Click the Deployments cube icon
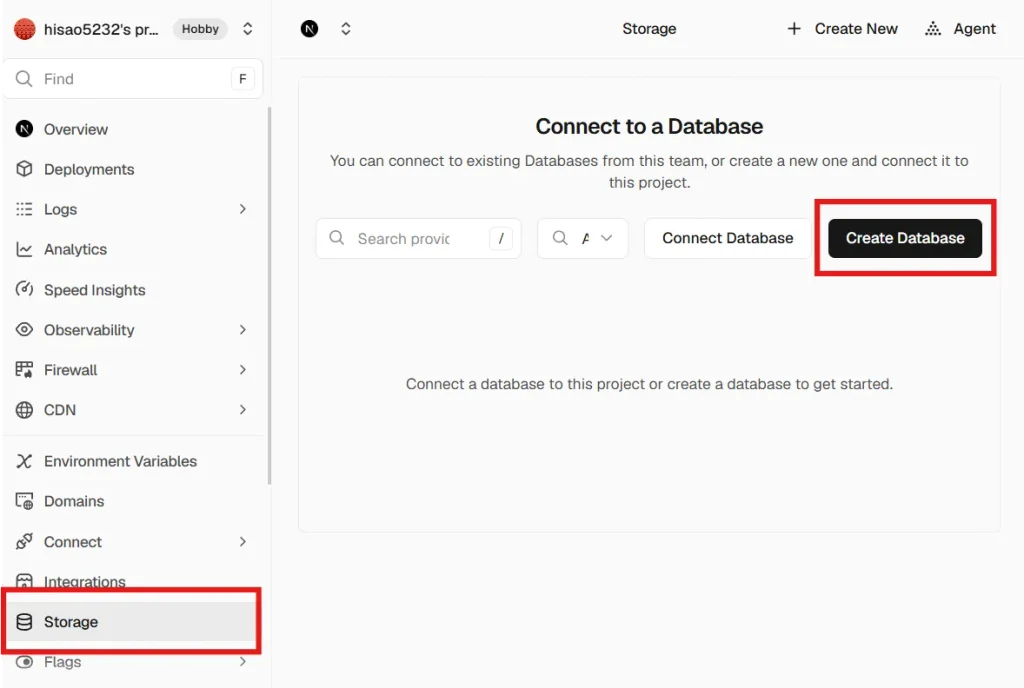Screen dimensions: 1024x688 pyautogui.click(x=24, y=169)
